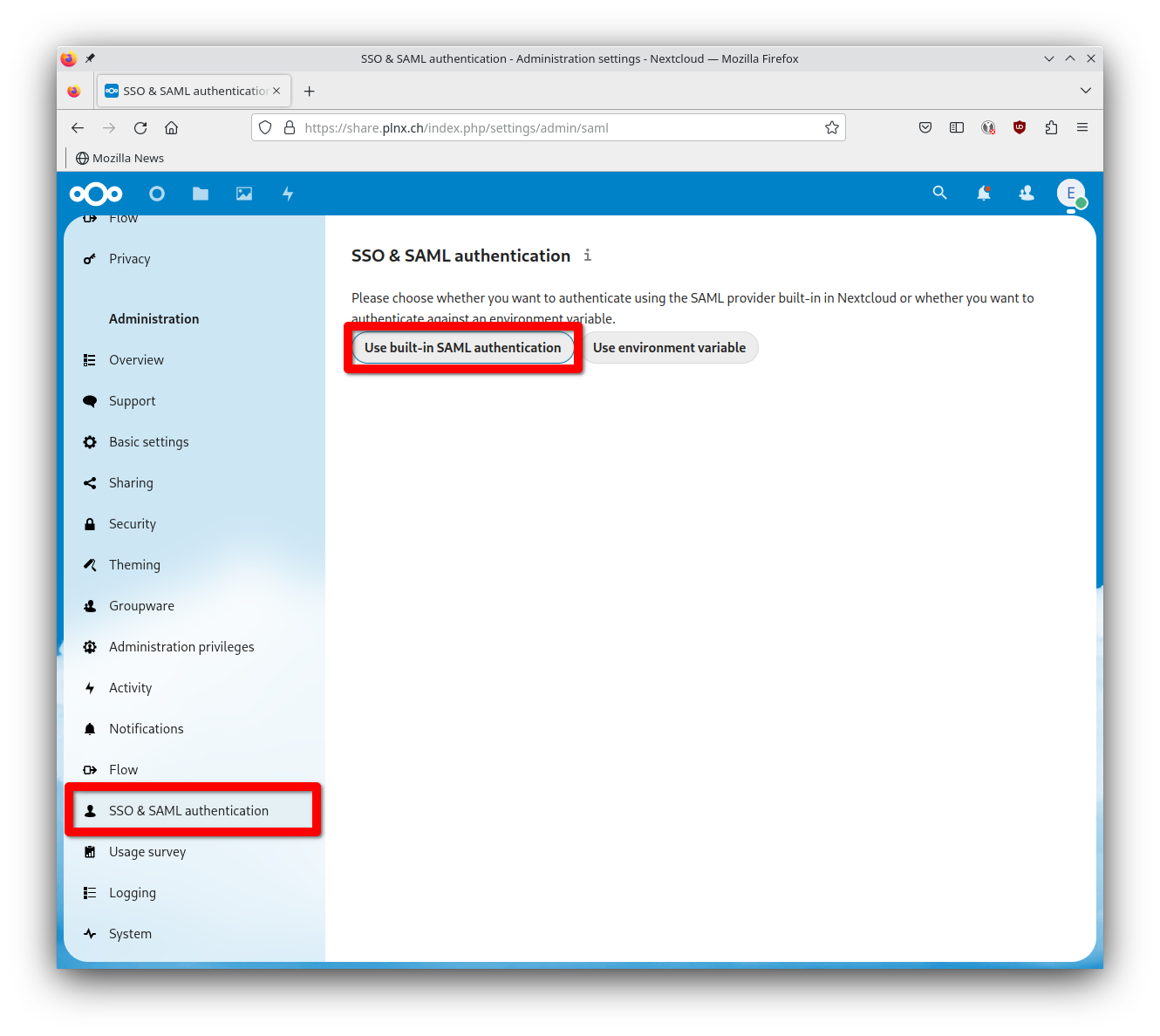
Task: Open the SSO & SAML info icon
Action: point(587,256)
